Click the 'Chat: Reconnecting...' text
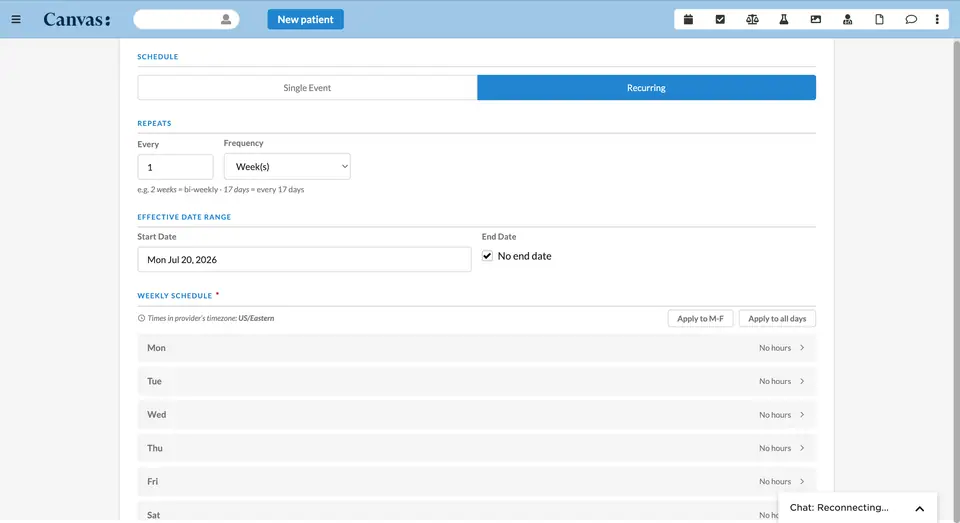Viewport: 960px width, 523px height. 839,508
